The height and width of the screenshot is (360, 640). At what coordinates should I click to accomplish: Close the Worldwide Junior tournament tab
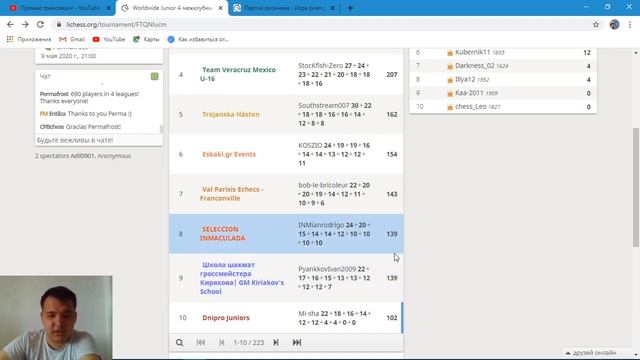click(x=221, y=8)
